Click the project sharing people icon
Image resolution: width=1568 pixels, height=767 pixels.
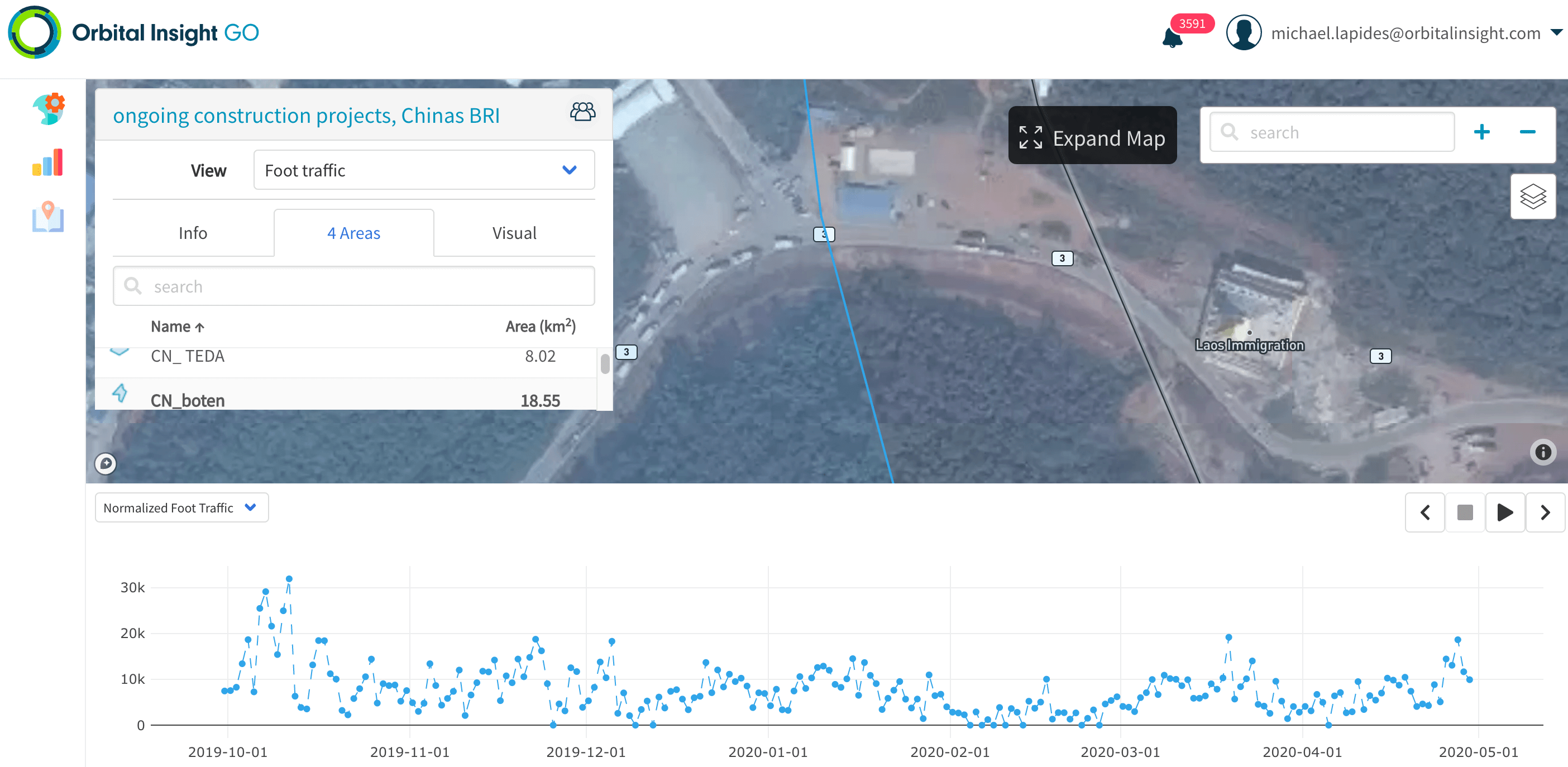tap(582, 112)
